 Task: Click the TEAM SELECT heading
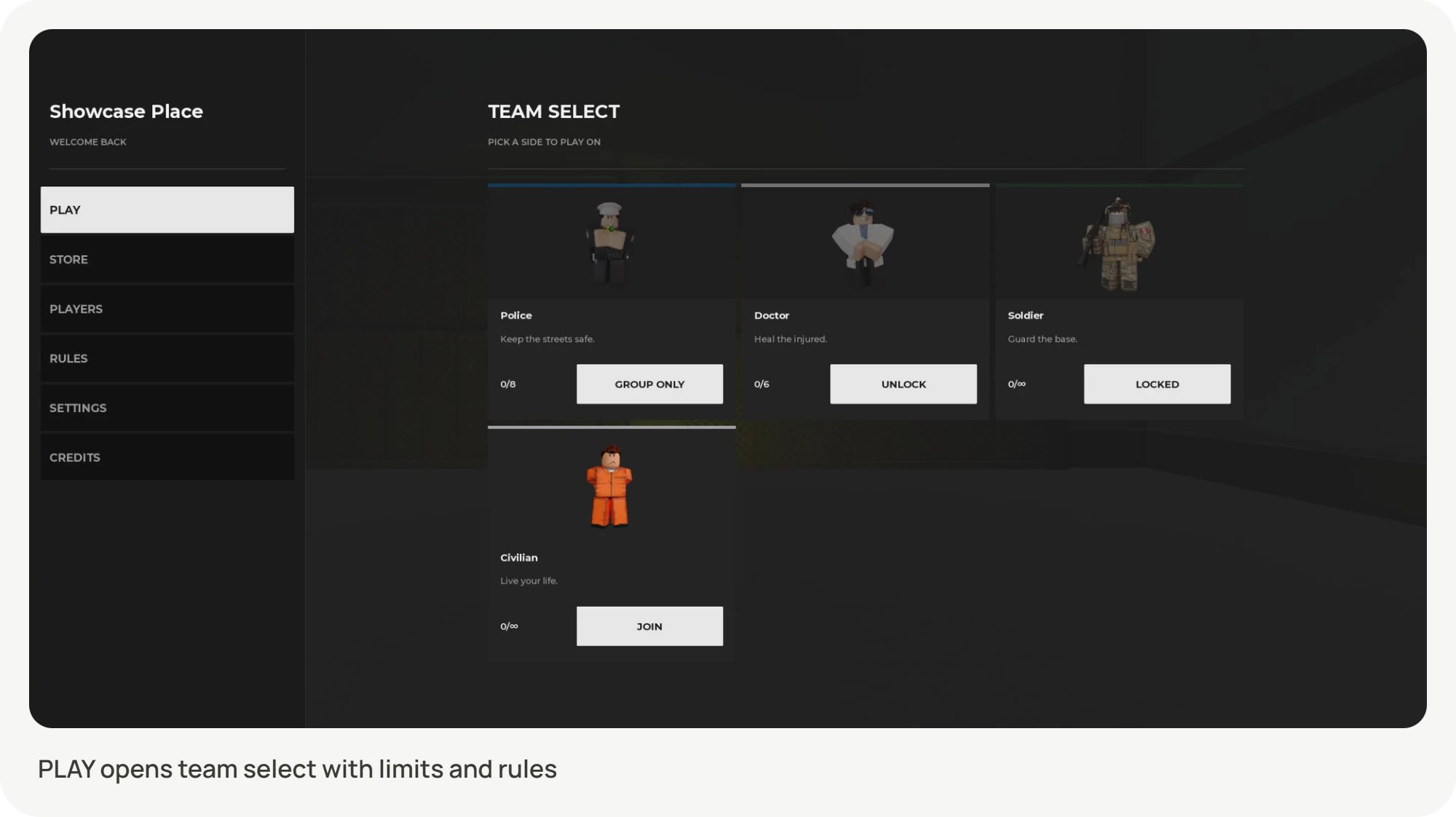pyautogui.click(x=554, y=111)
